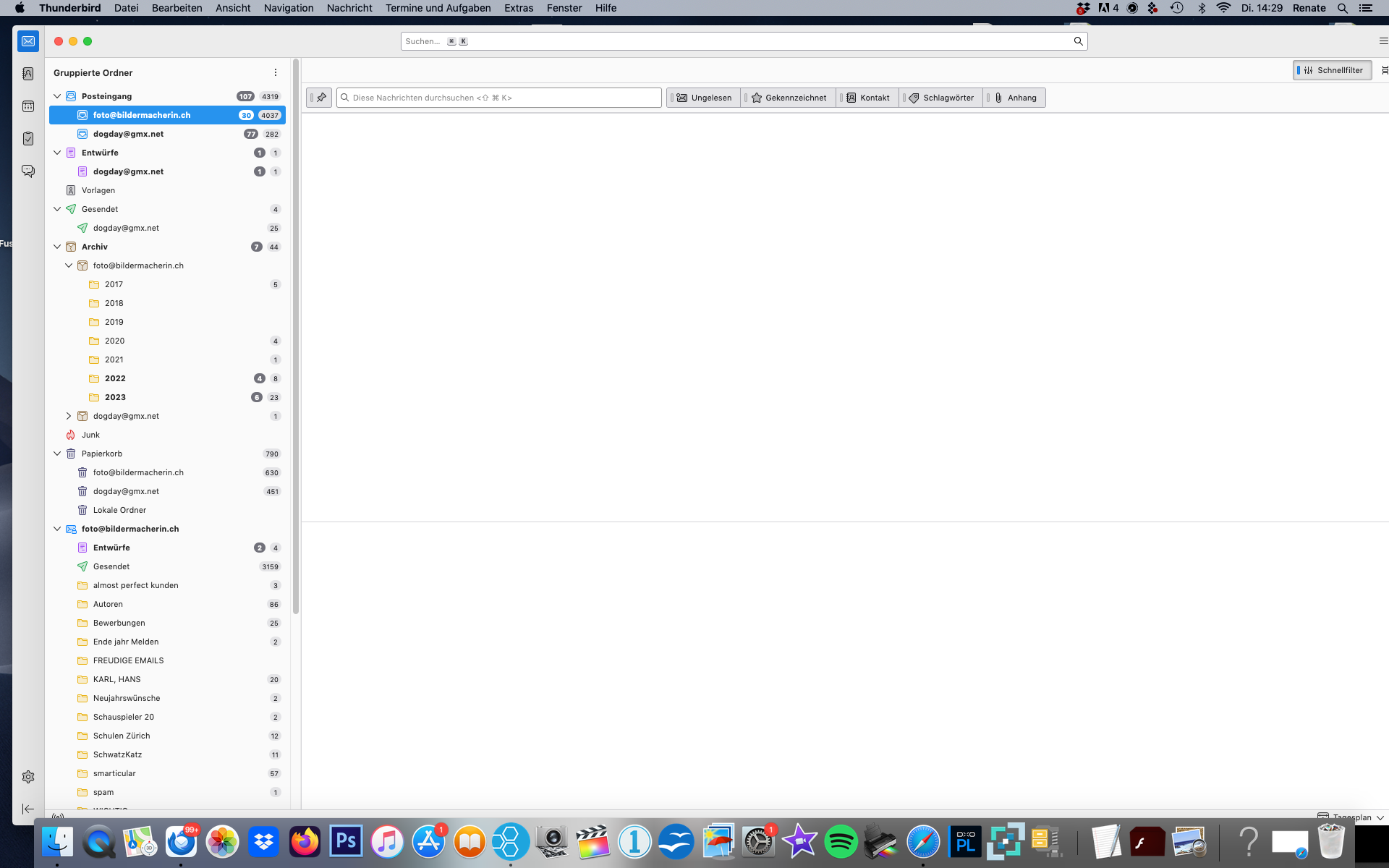Expand dogday@gmx.net archive folder

tap(69, 416)
